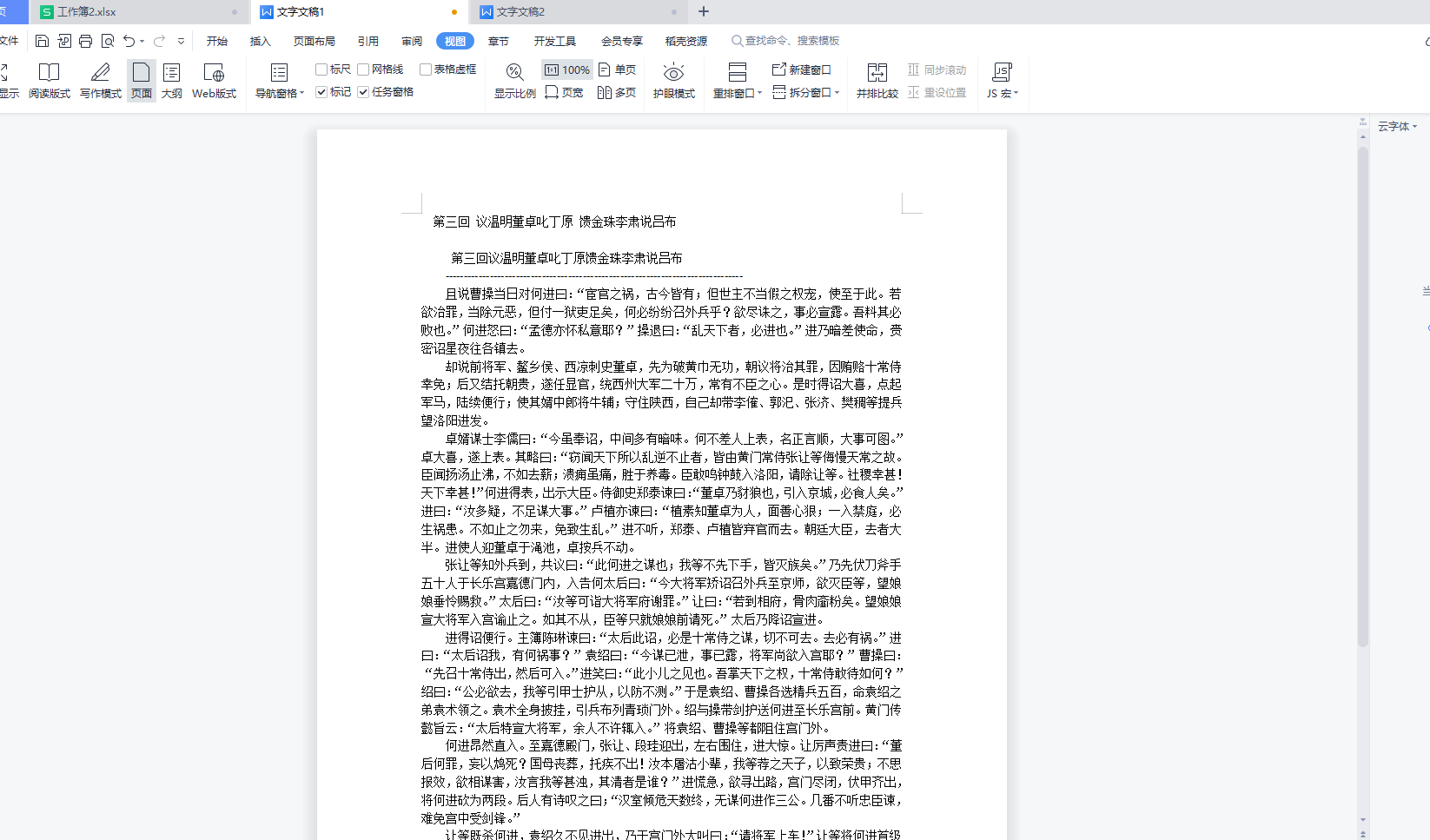Open the Insert (插入) ribbon tab
The height and width of the screenshot is (840, 1430).
[260, 41]
